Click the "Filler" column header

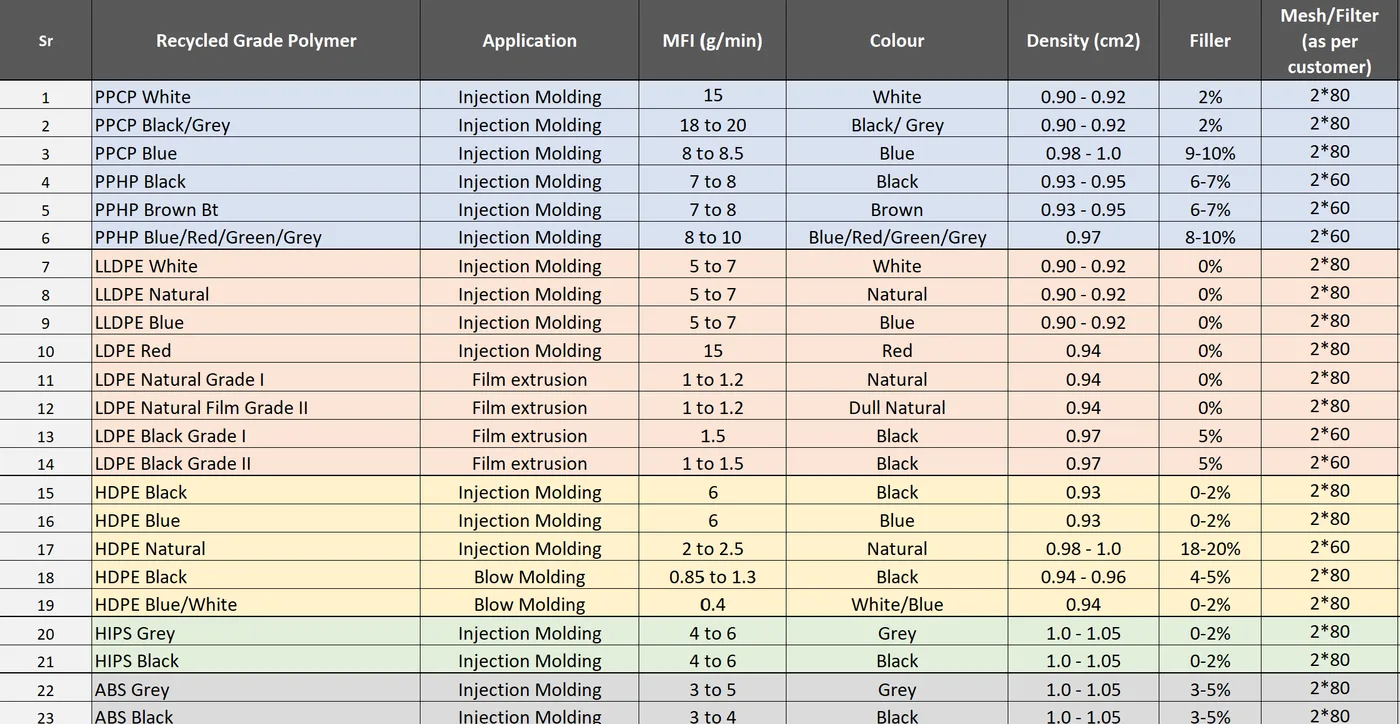coord(1210,41)
